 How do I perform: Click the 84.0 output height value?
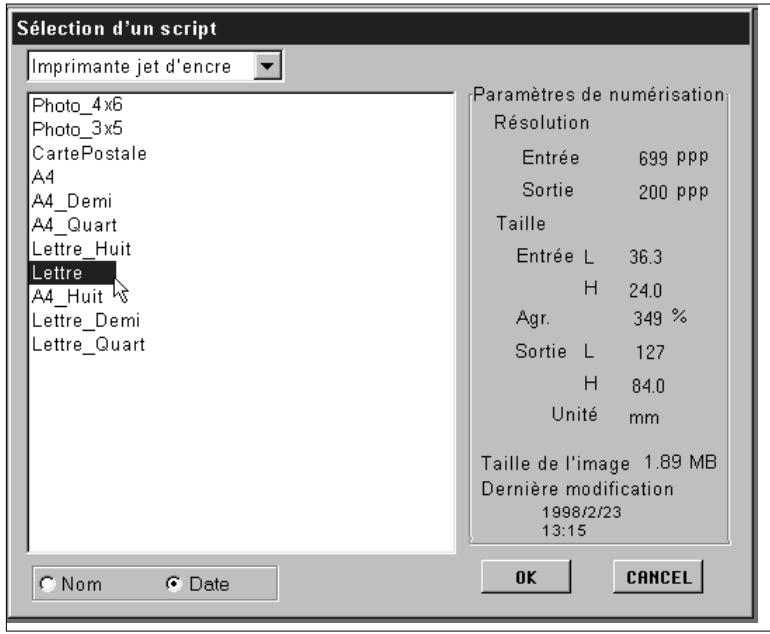coord(648,386)
